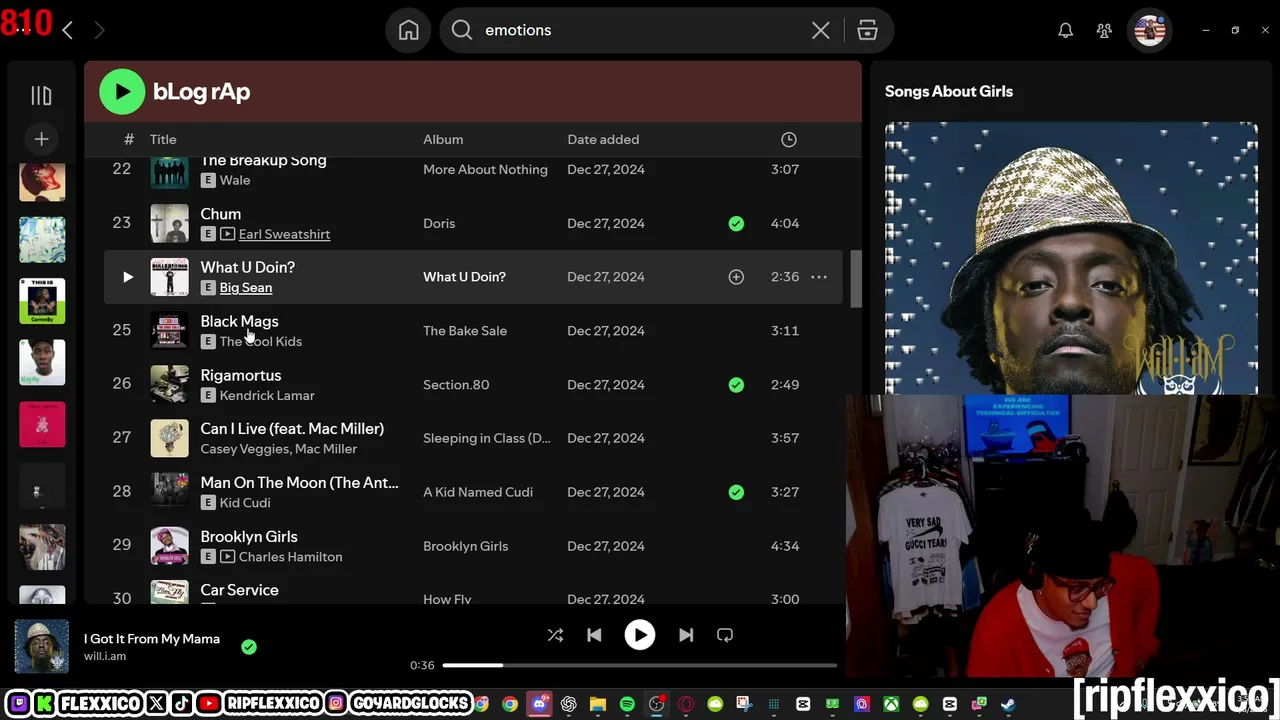Sort by the Date added column
This screenshot has width=1280, height=720.
coord(603,139)
